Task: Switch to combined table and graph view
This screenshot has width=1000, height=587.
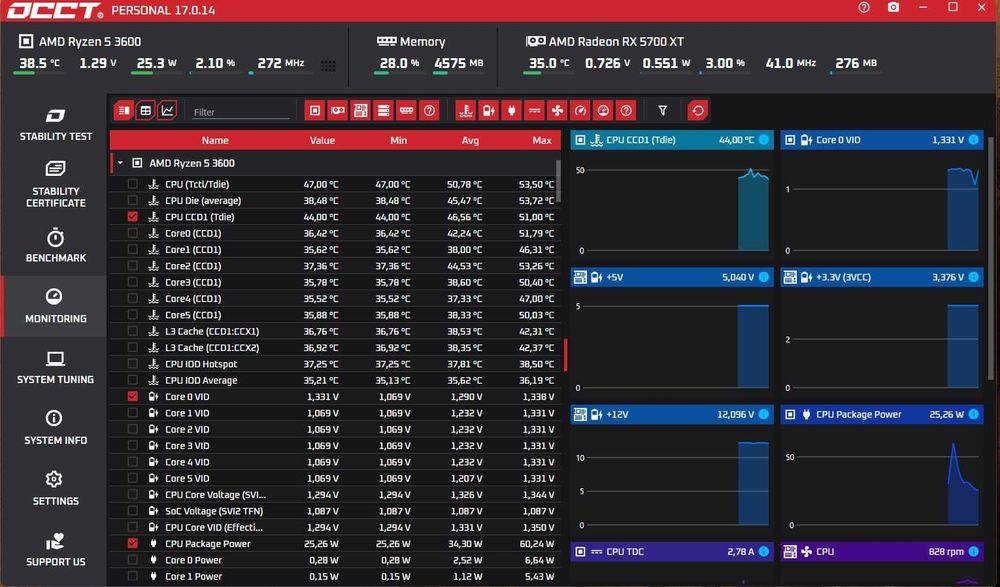Action: 124,110
